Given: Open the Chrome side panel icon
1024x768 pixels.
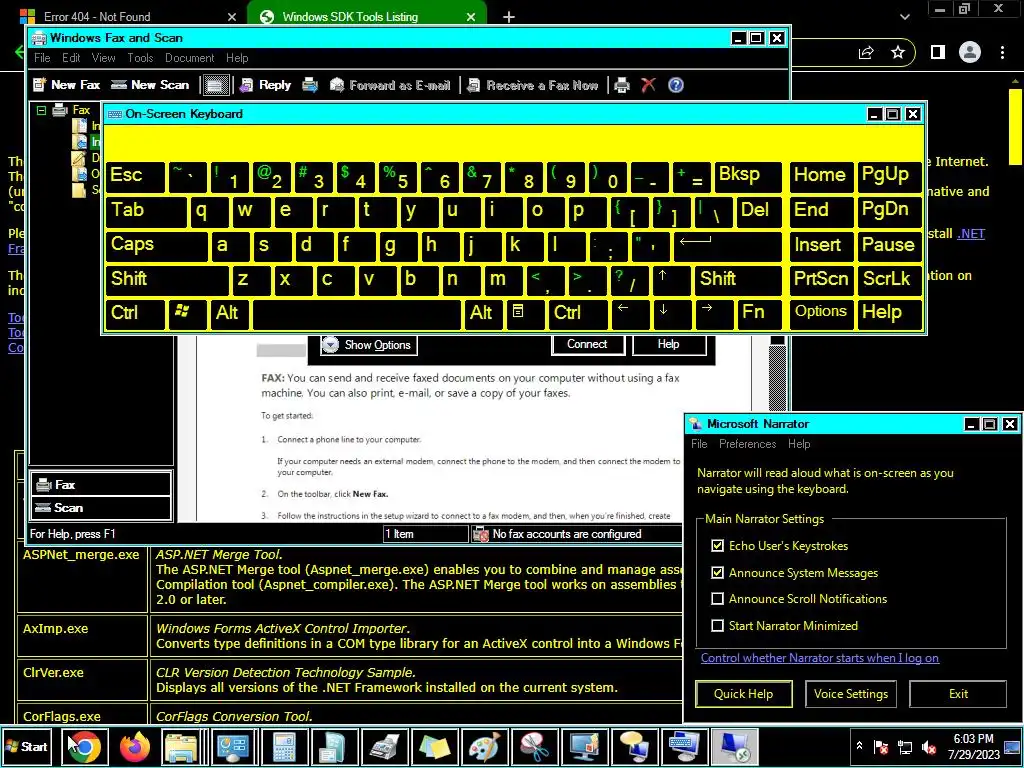Looking at the screenshot, I should click(x=938, y=52).
